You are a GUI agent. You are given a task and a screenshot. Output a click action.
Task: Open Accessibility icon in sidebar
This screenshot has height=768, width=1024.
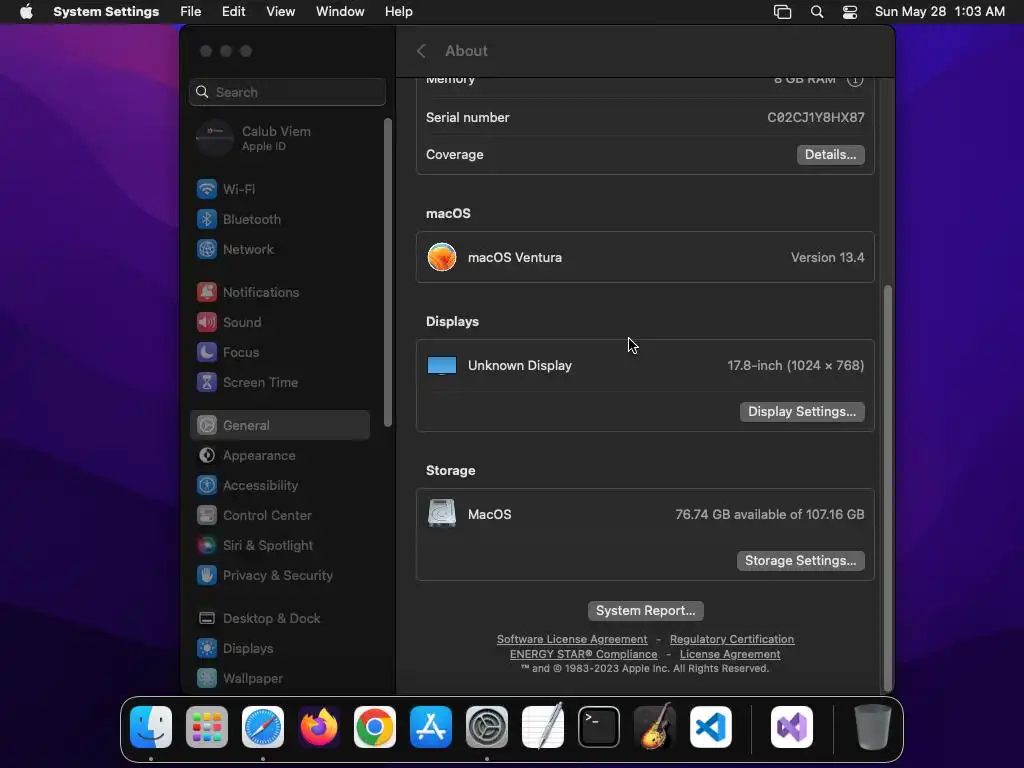(207, 485)
